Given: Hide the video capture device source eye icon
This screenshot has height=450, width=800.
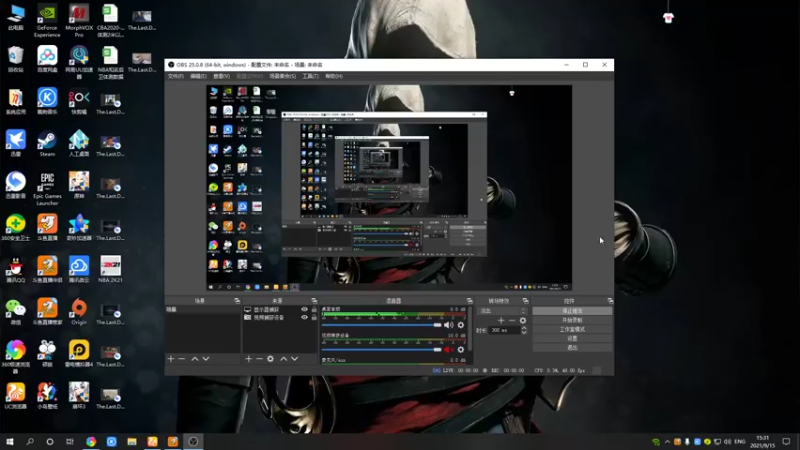Looking at the screenshot, I should (x=305, y=317).
